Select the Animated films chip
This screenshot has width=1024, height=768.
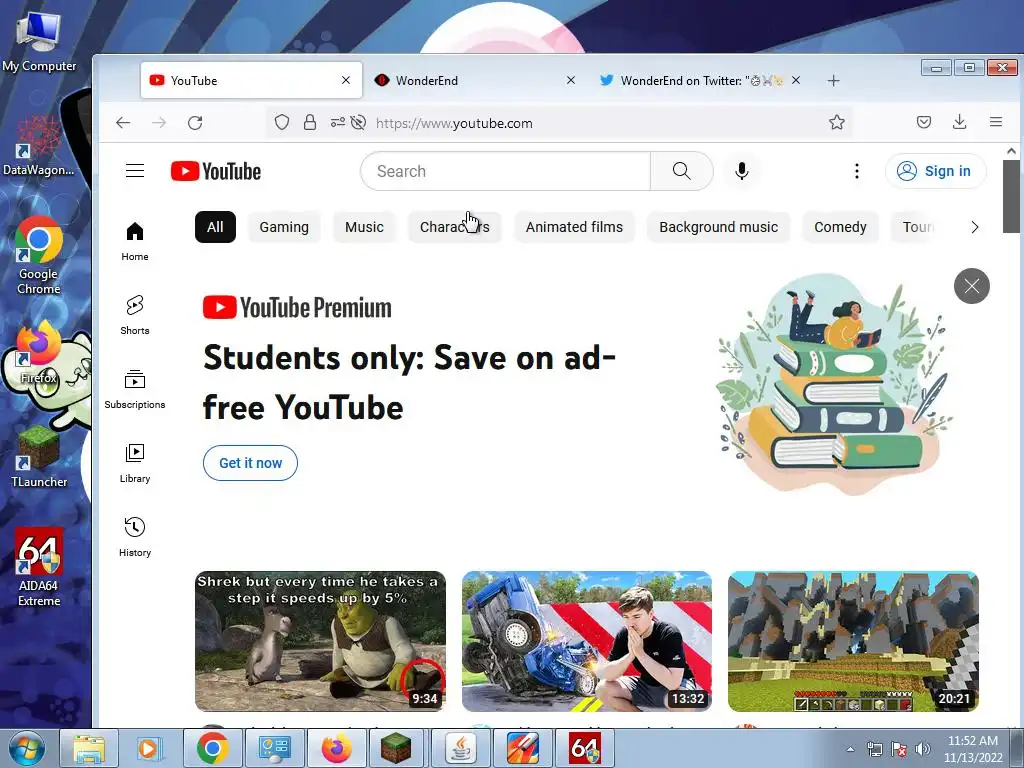pyautogui.click(x=574, y=227)
